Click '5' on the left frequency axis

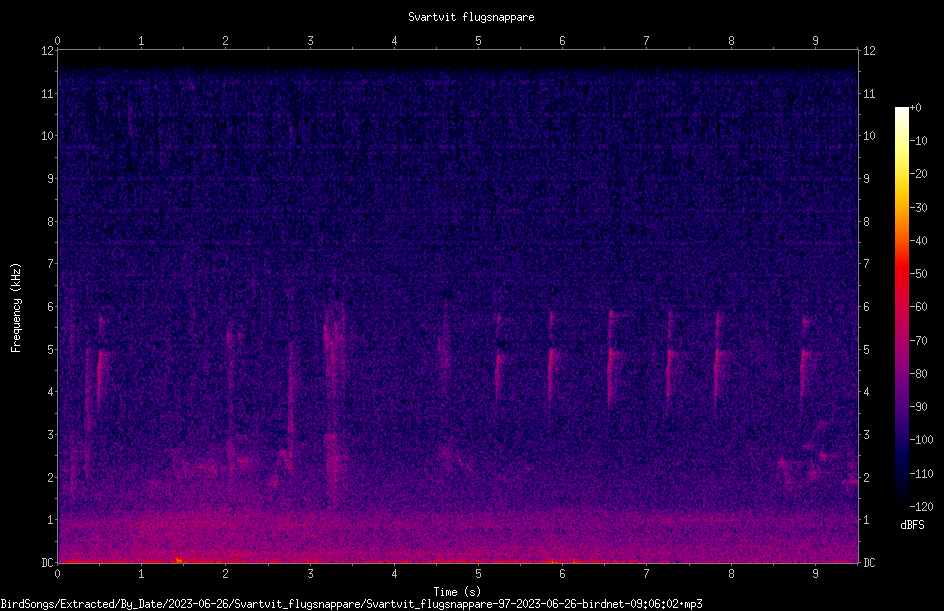(51, 350)
